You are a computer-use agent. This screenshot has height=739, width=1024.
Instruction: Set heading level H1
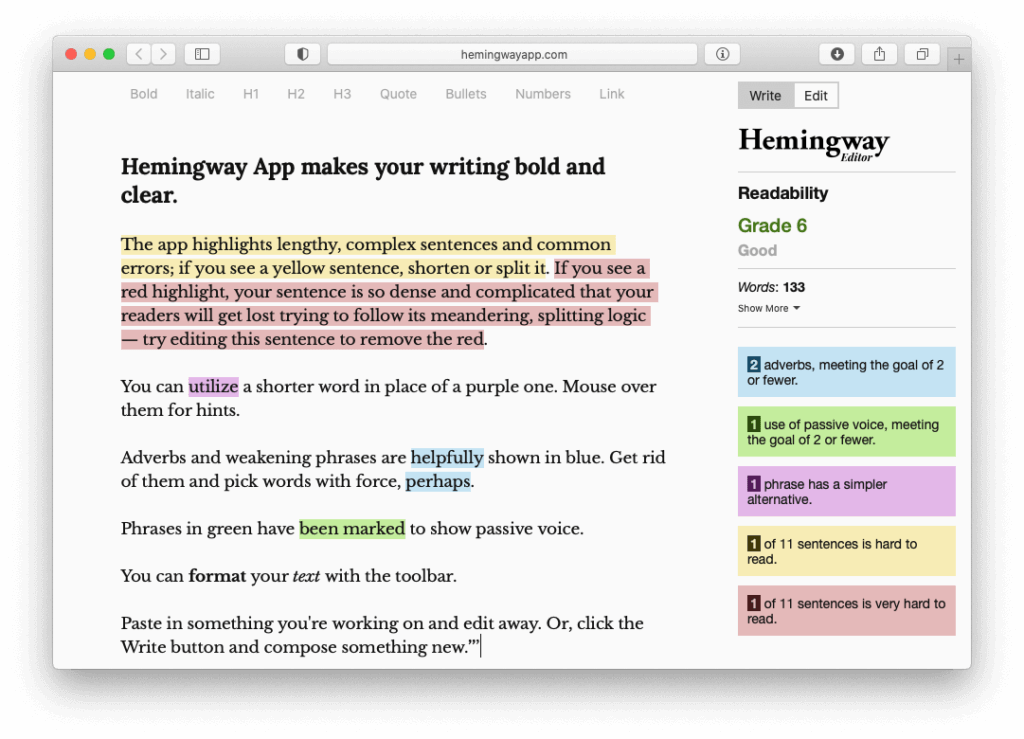point(251,94)
